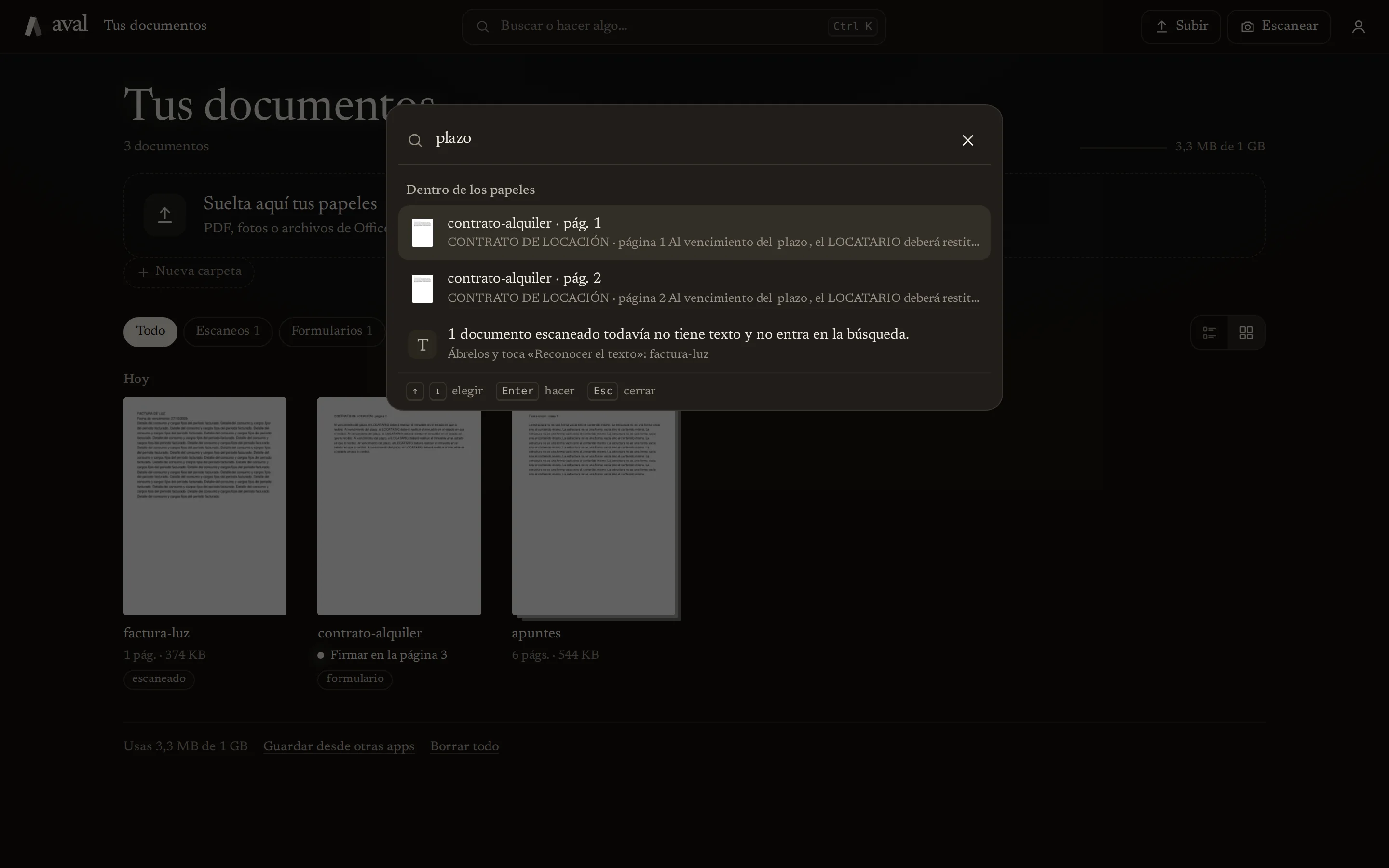Click the "factura-luz" file name
Screen dimensions: 1389x868
pyautogui.click(x=156, y=633)
